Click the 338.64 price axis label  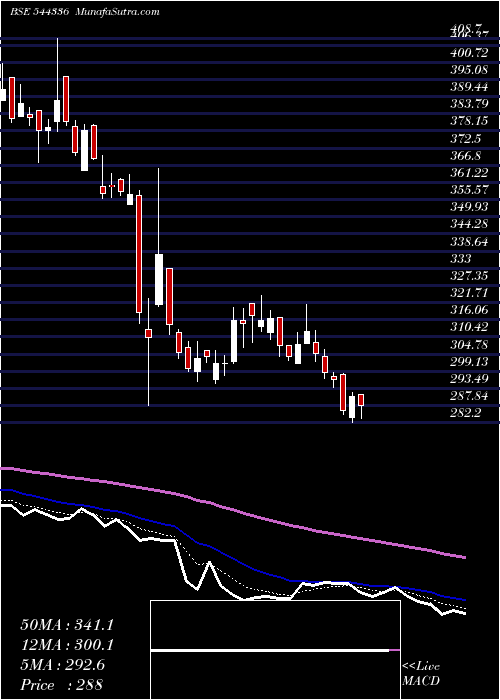click(x=469, y=242)
